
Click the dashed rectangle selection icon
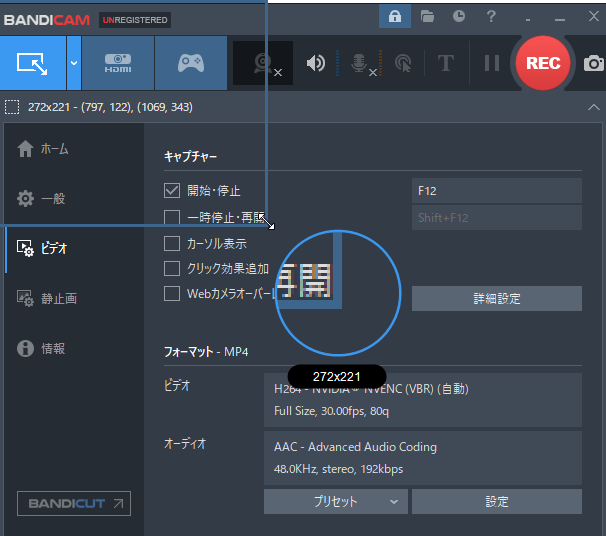coord(12,107)
